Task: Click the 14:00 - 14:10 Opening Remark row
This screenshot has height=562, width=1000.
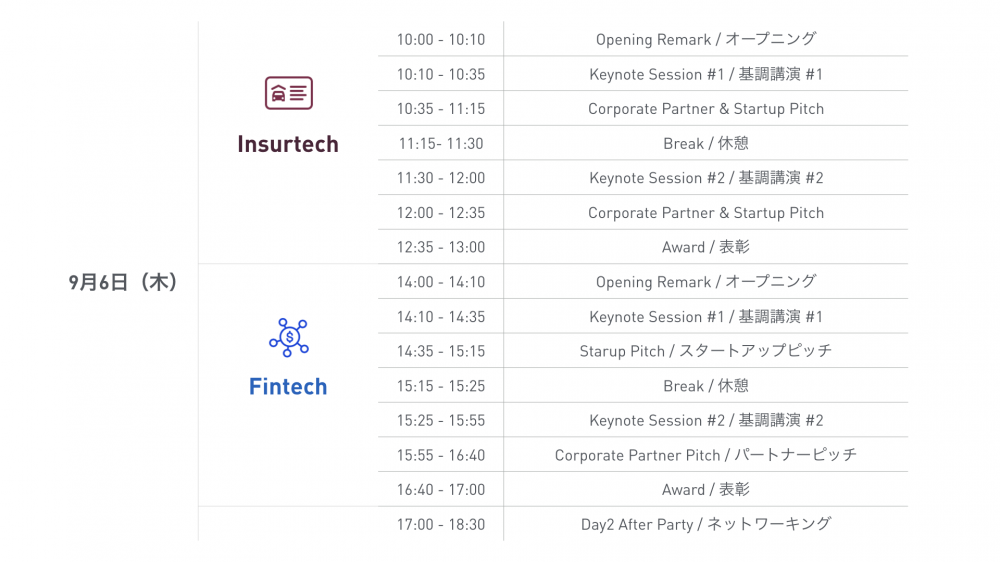Action: tap(643, 281)
